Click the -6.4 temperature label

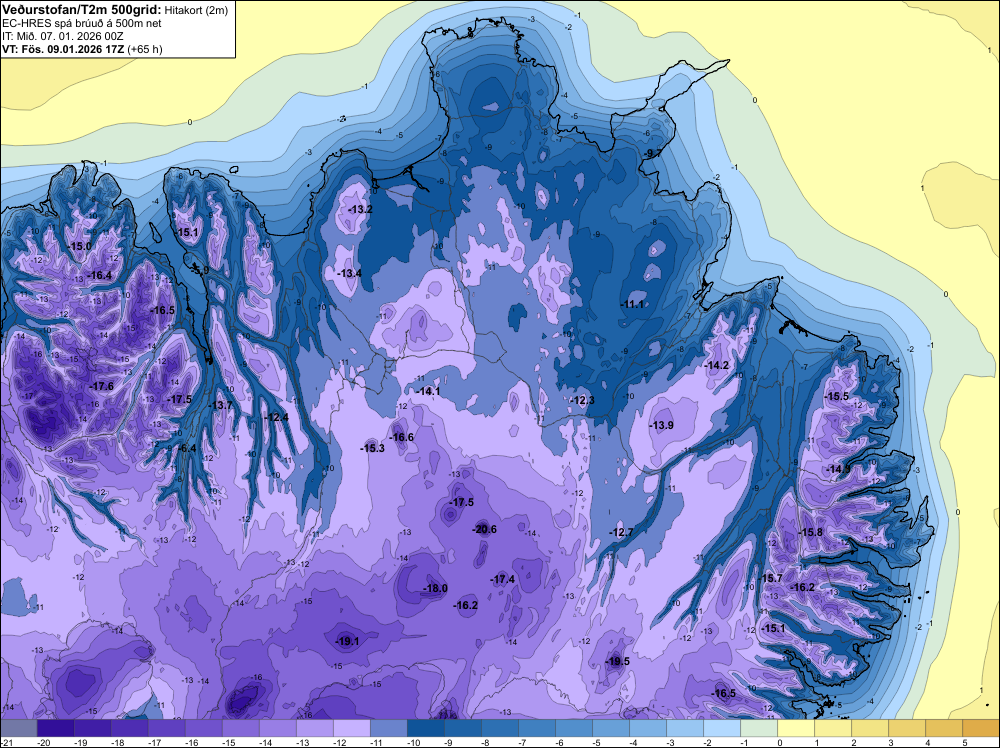pyautogui.click(x=187, y=448)
